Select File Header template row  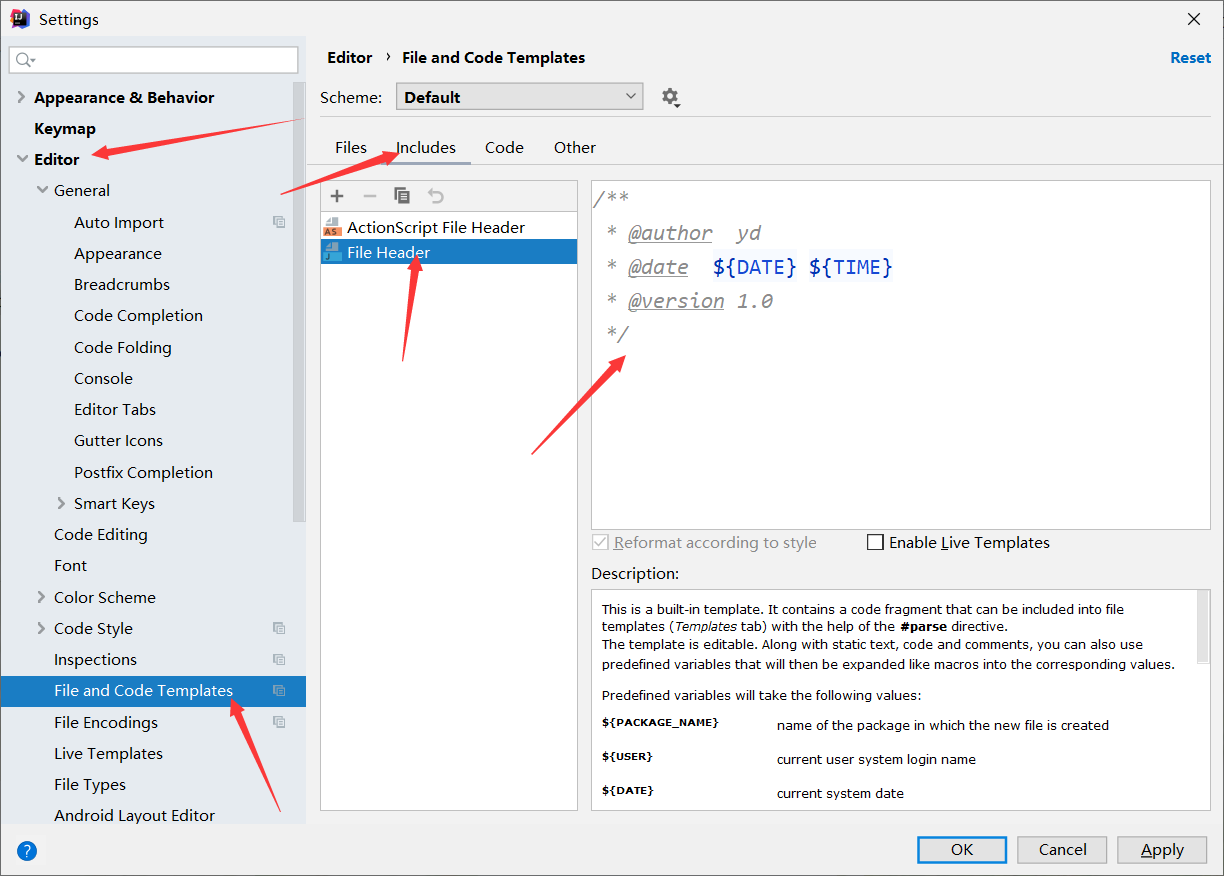pyautogui.click(x=449, y=252)
